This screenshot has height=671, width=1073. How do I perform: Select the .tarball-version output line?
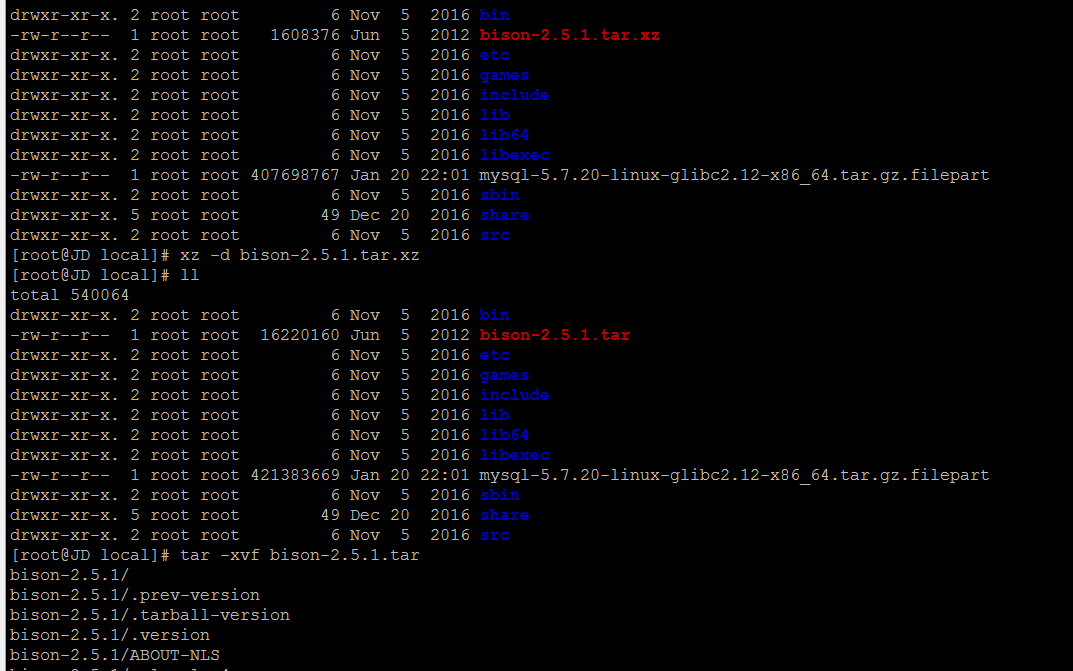(x=148, y=615)
